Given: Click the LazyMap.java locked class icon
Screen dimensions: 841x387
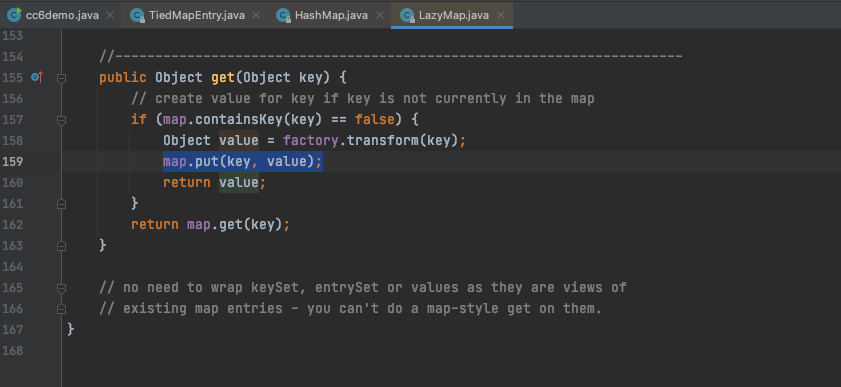Looking at the screenshot, I should (x=407, y=15).
